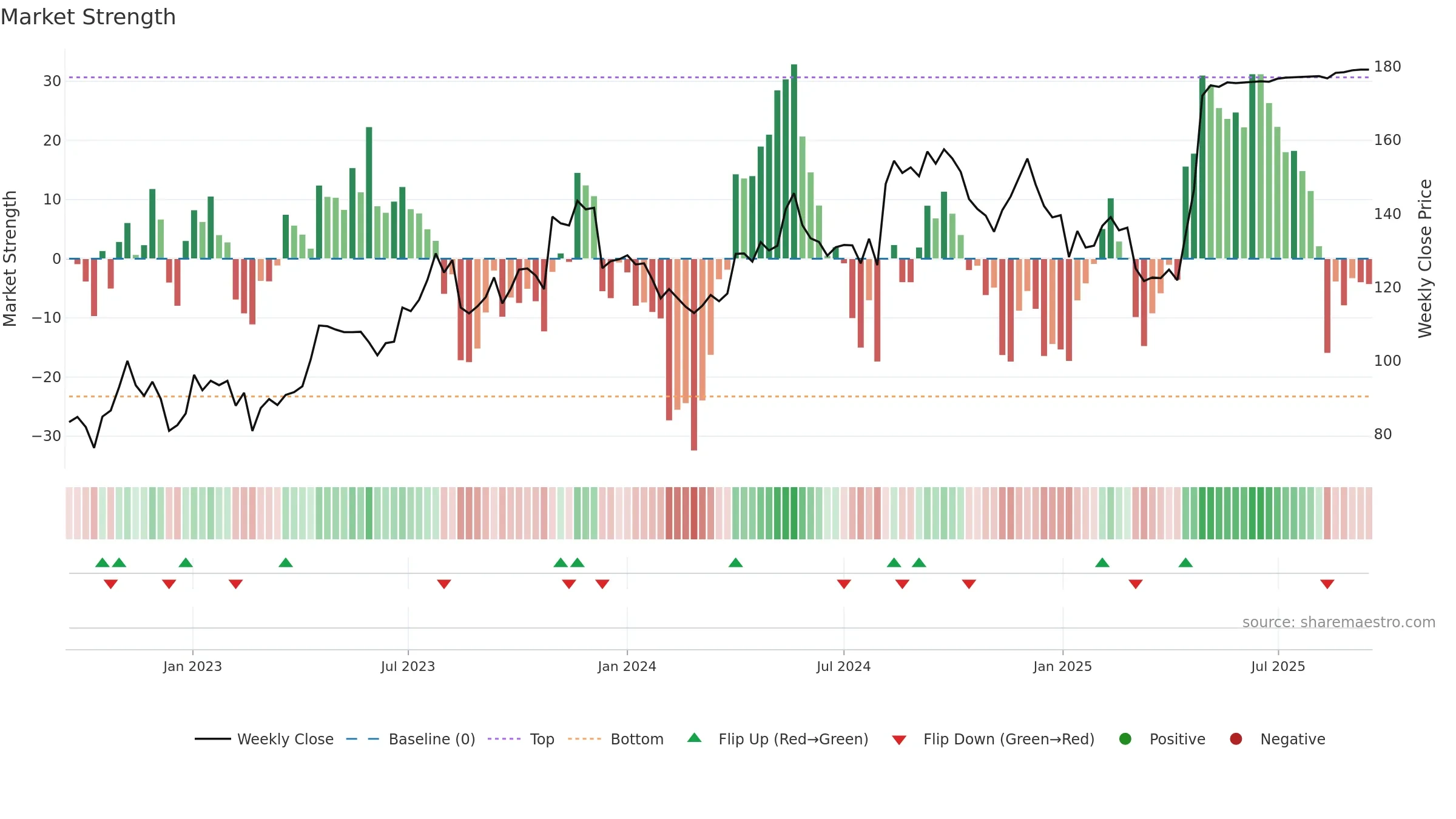Click the 'Jan 2024' x-axis label
The width and height of the screenshot is (1456, 819).
click(x=627, y=666)
